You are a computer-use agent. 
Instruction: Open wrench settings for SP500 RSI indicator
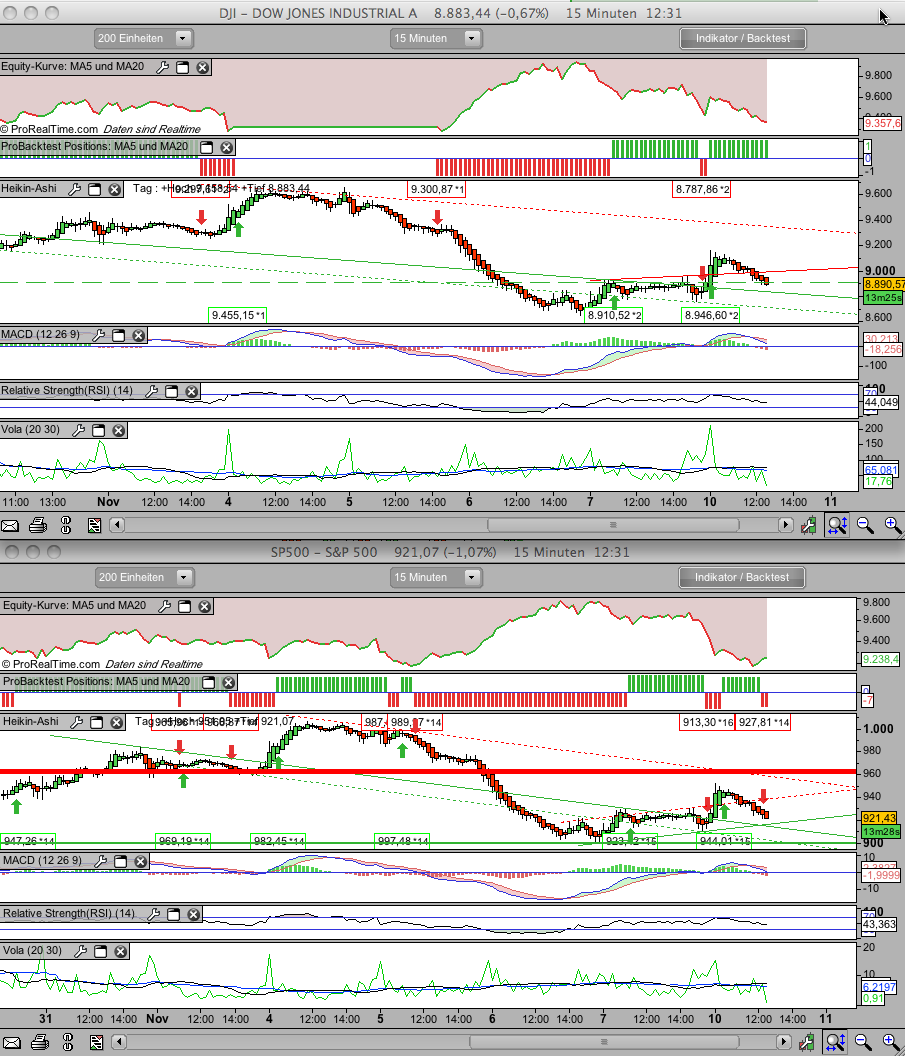(154, 914)
